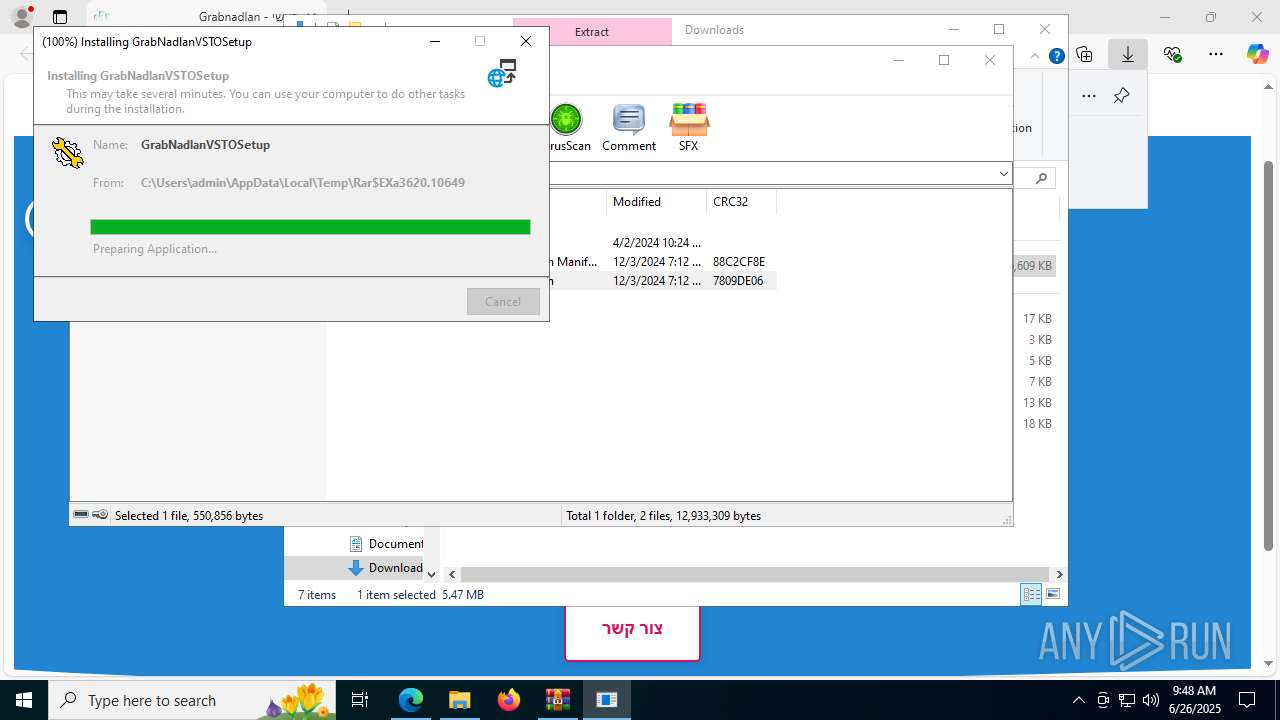The image size is (1280, 720).
Task: Click the Hebrew צור קשר button
Action: tap(632, 629)
